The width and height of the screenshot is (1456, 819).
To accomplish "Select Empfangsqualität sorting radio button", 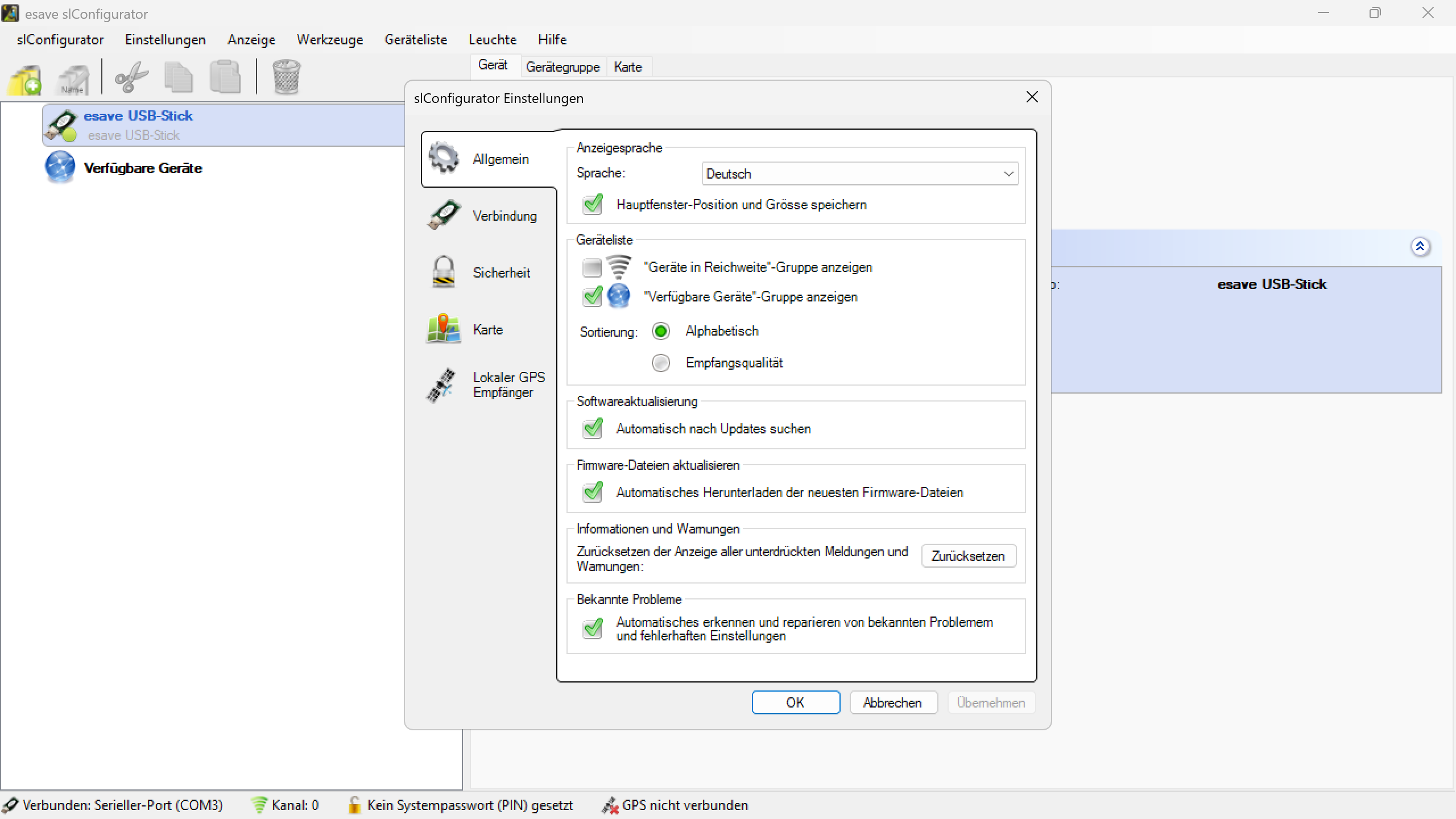I will point(661,363).
